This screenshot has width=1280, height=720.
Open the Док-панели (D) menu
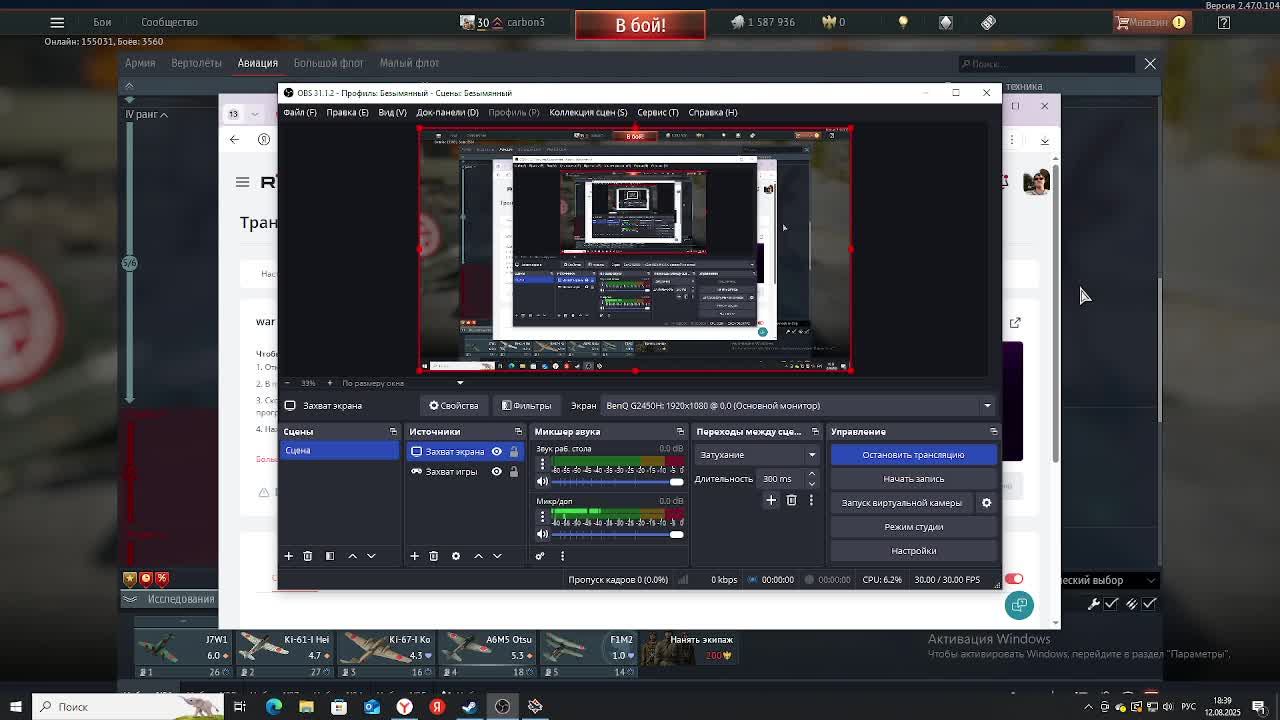(447, 112)
